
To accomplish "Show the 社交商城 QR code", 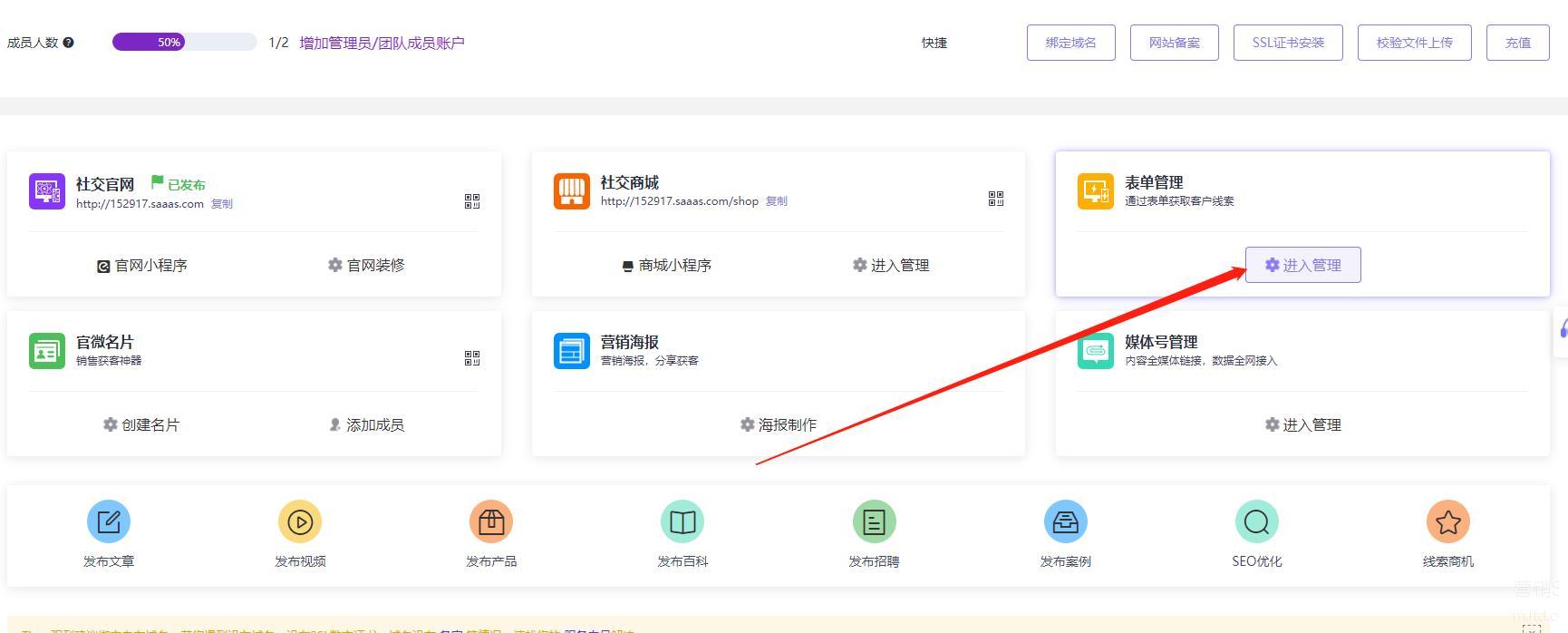I will point(996,199).
